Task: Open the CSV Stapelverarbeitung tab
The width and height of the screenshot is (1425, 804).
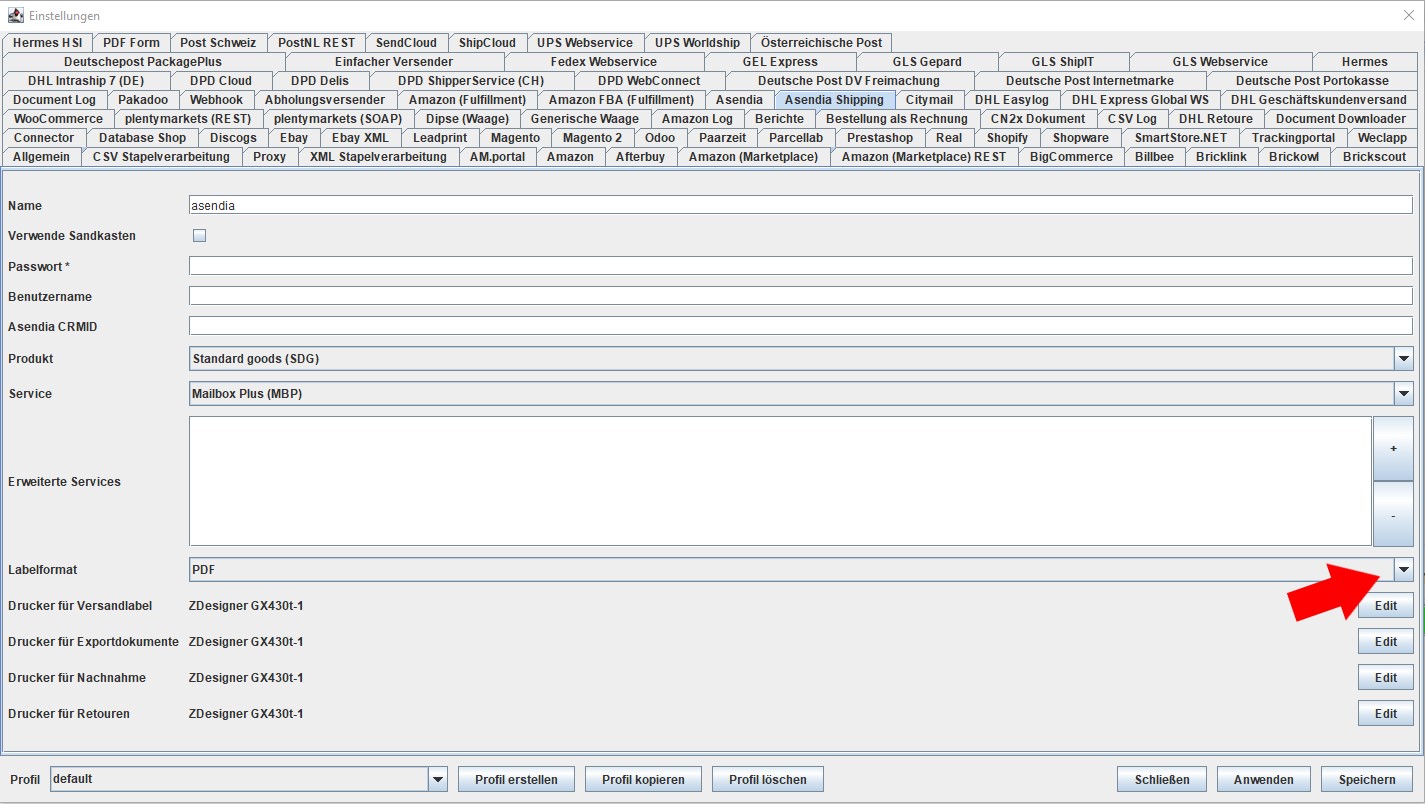Action: (161, 157)
